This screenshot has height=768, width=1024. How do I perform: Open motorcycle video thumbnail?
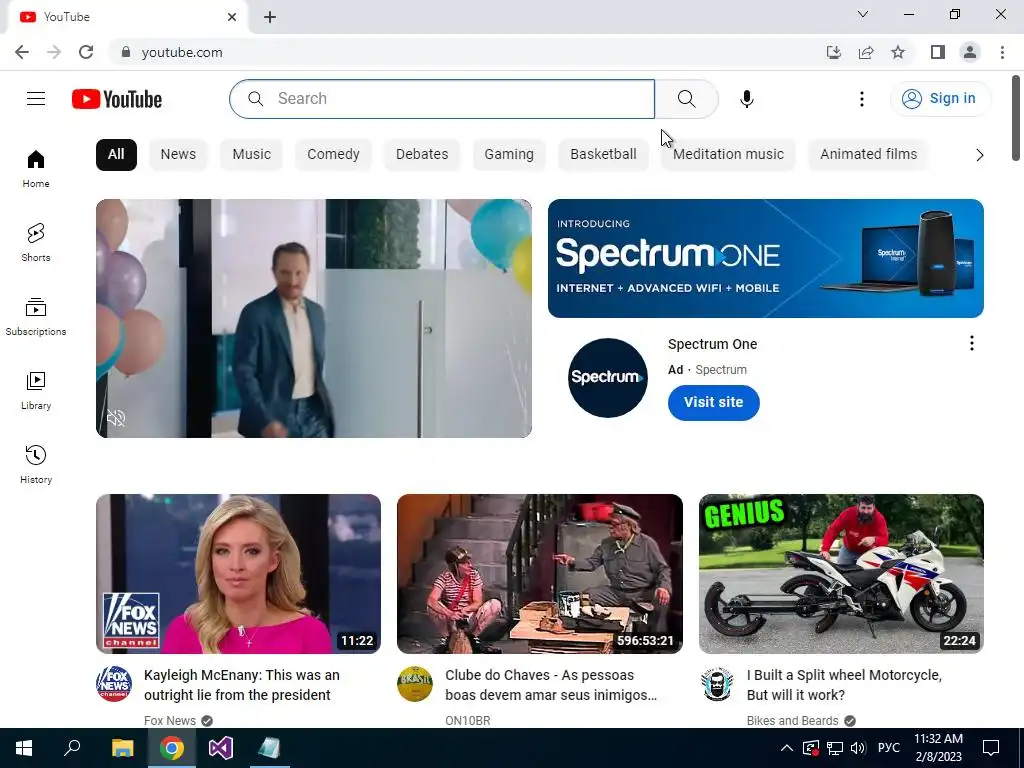point(841,573)
